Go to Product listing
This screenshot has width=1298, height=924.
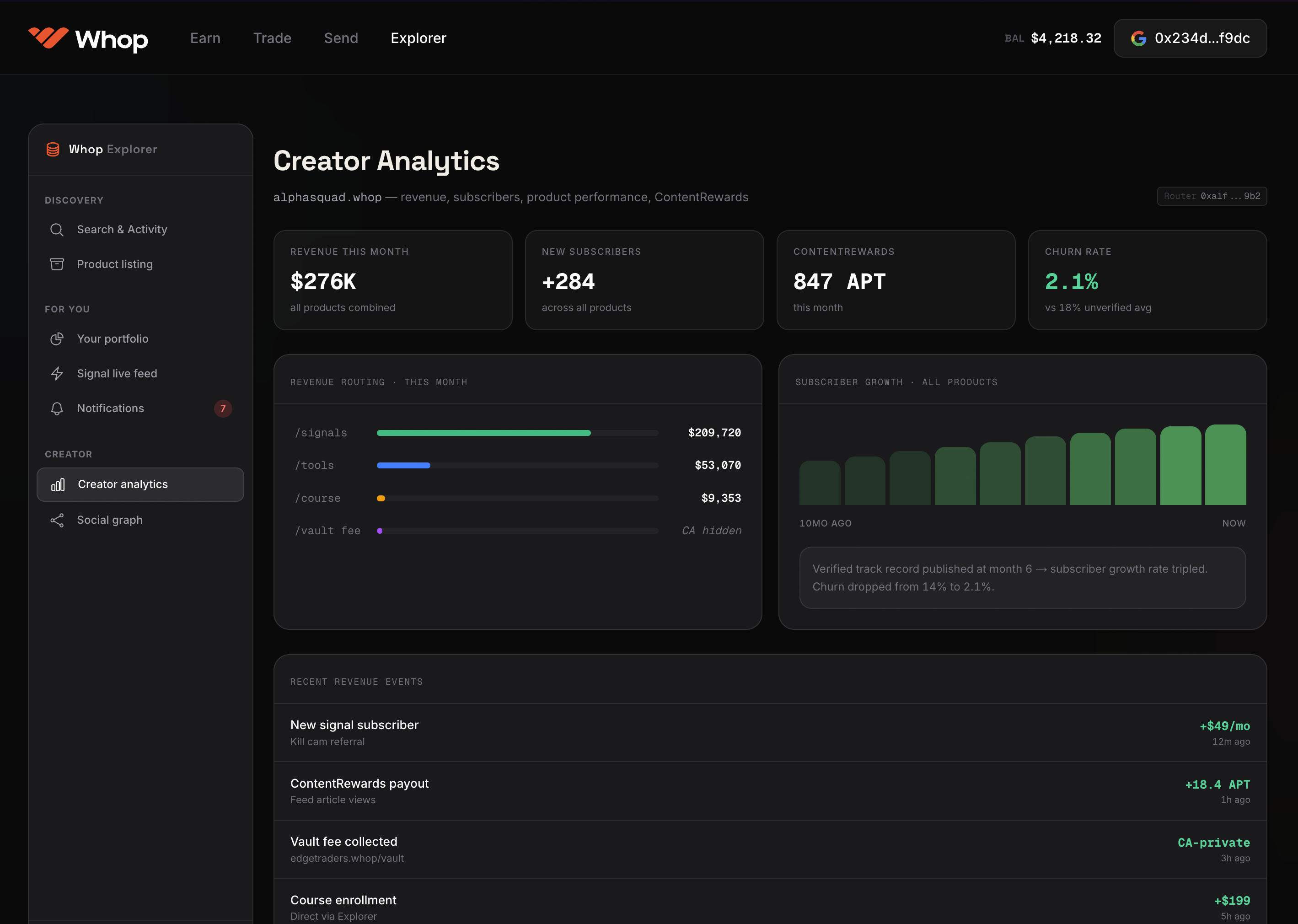tap(140, 264)
